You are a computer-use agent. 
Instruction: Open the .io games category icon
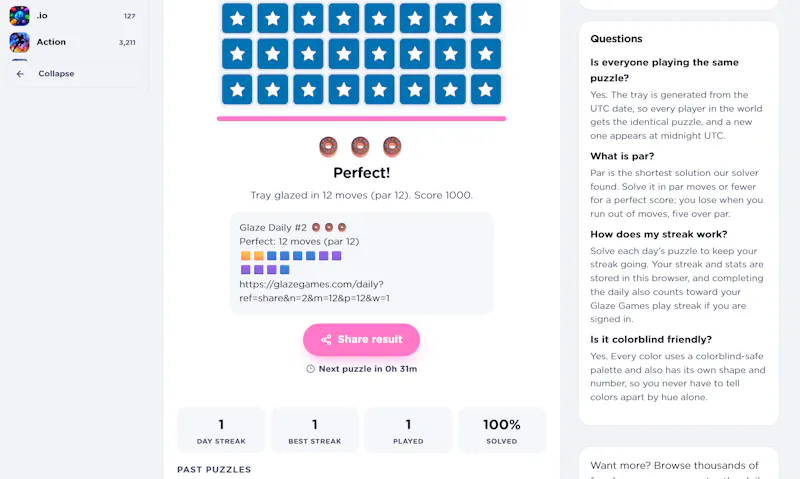click(19, 15)
